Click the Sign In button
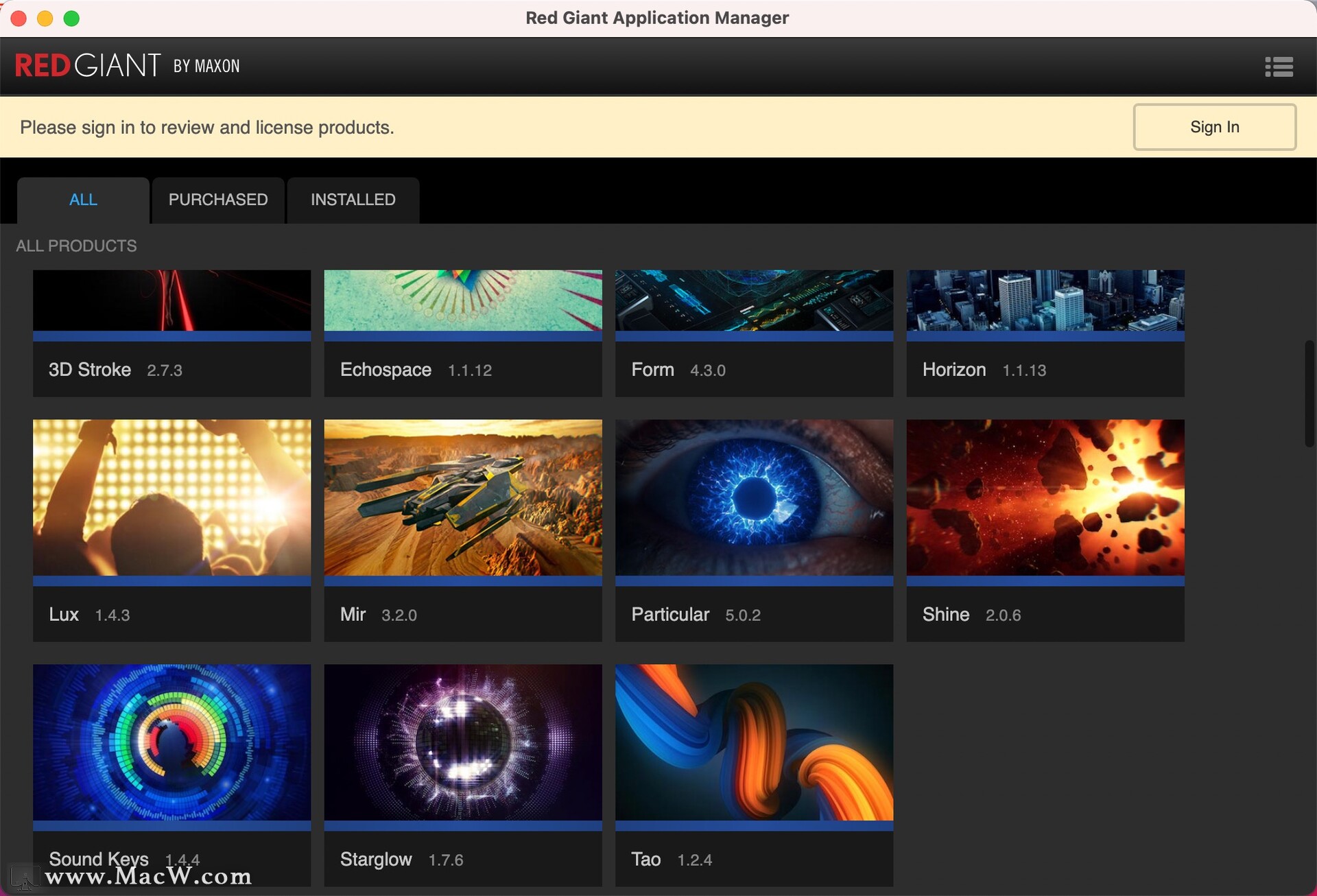This screenshot has height=896, width=1317. 1214,127
